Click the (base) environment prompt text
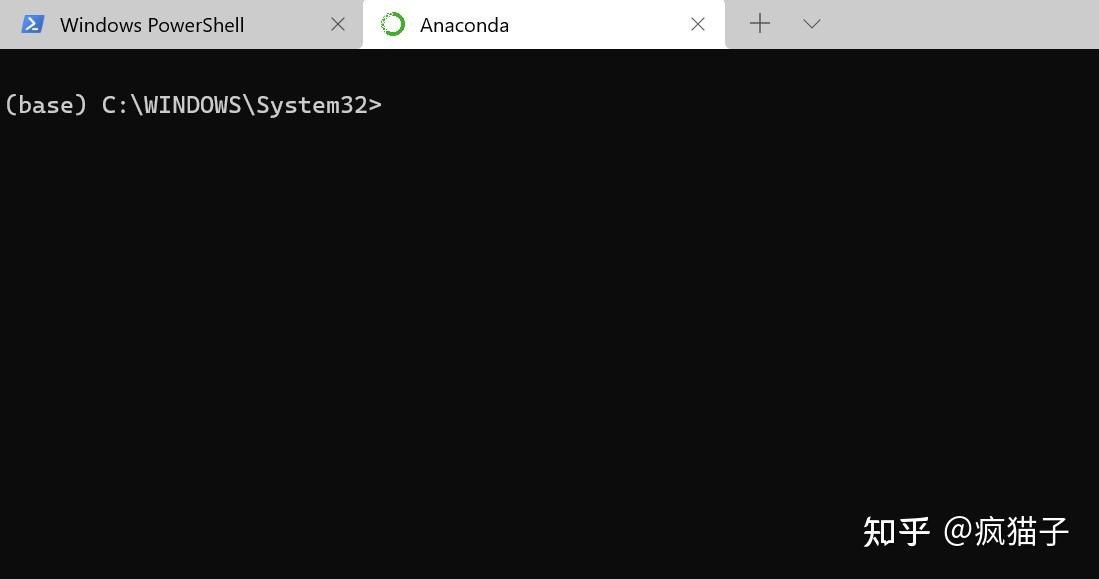Image resolution: width=1099 pixels, height=579 pixels. click(x=45, y=104)
